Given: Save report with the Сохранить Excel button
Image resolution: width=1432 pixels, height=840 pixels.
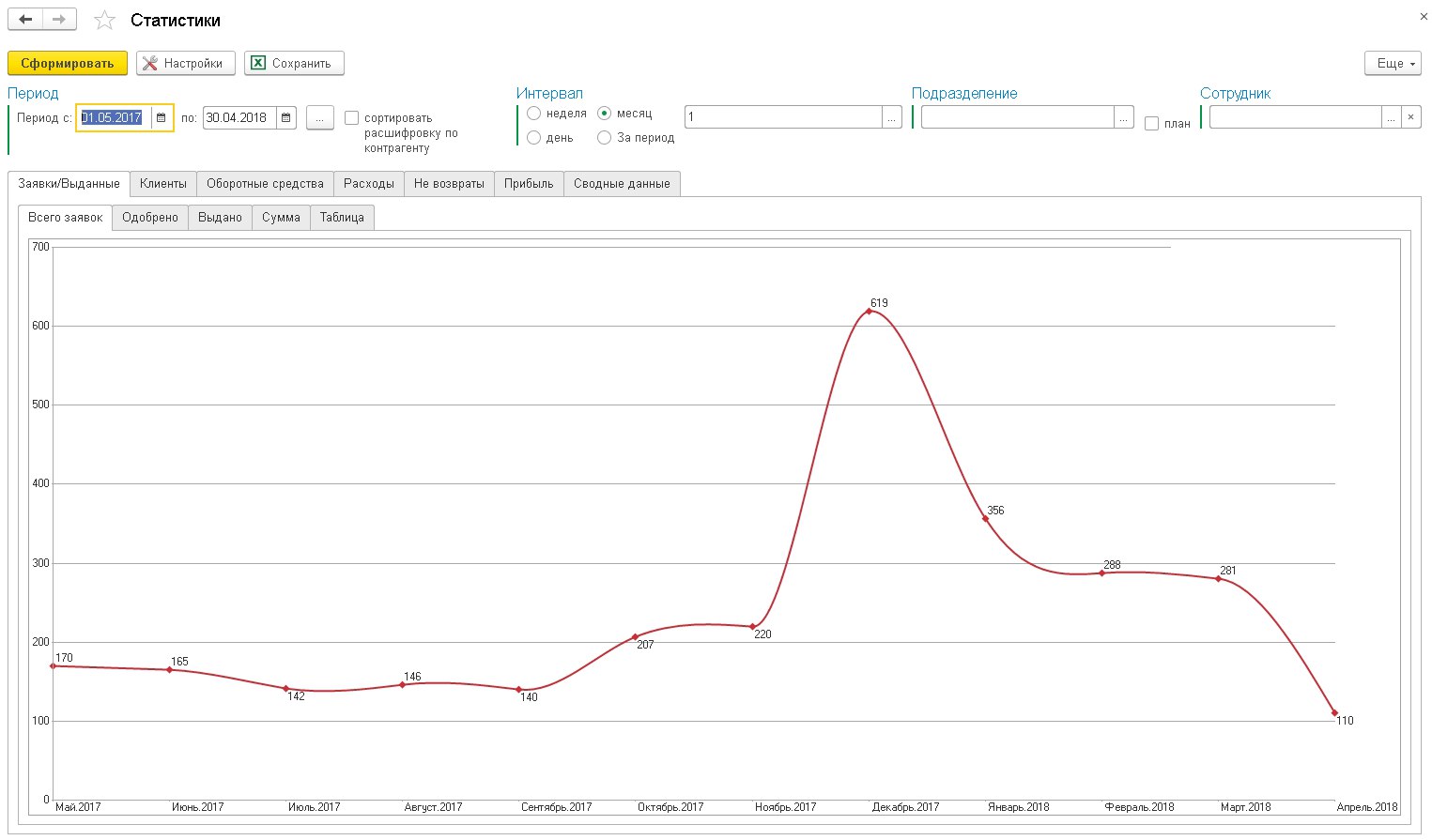Looking at the screenshot, I should [x=294, y=64].
